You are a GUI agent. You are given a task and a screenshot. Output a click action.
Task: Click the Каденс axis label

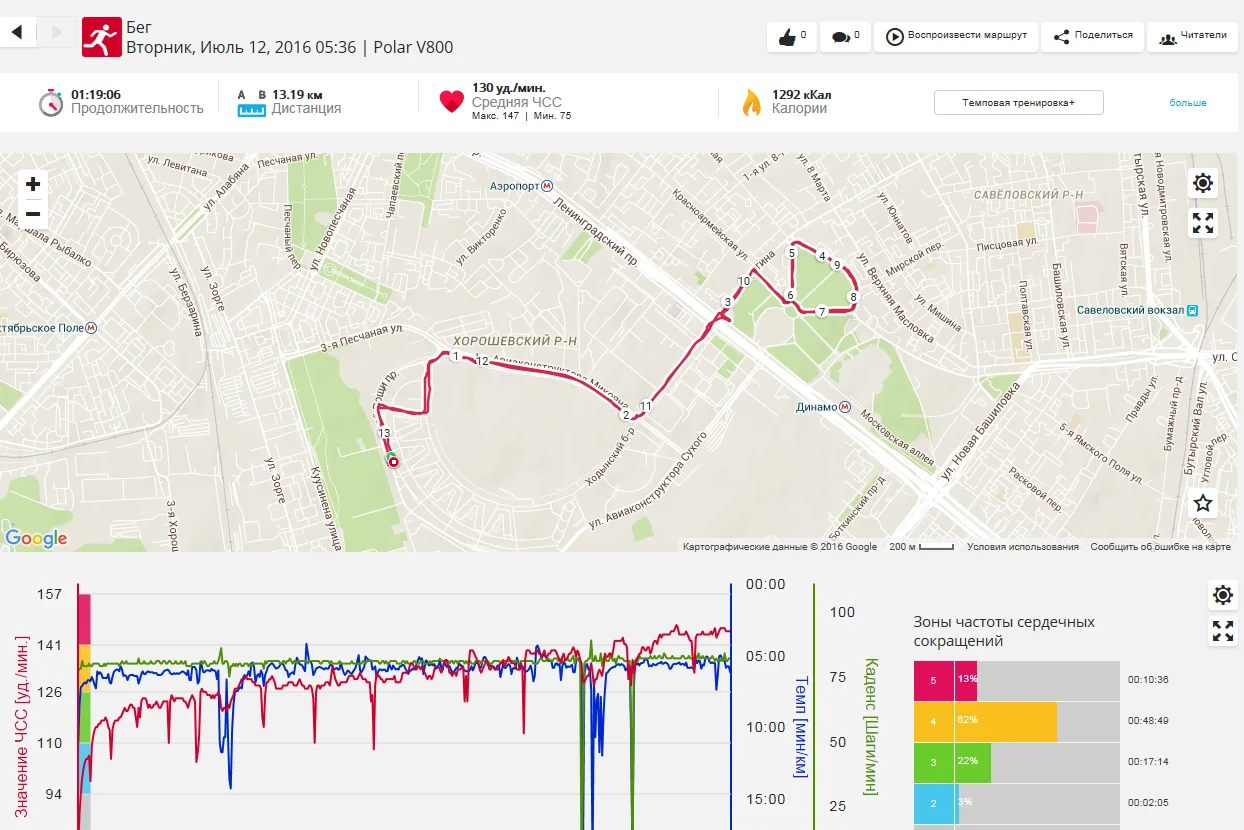click(x=870, y=726)
